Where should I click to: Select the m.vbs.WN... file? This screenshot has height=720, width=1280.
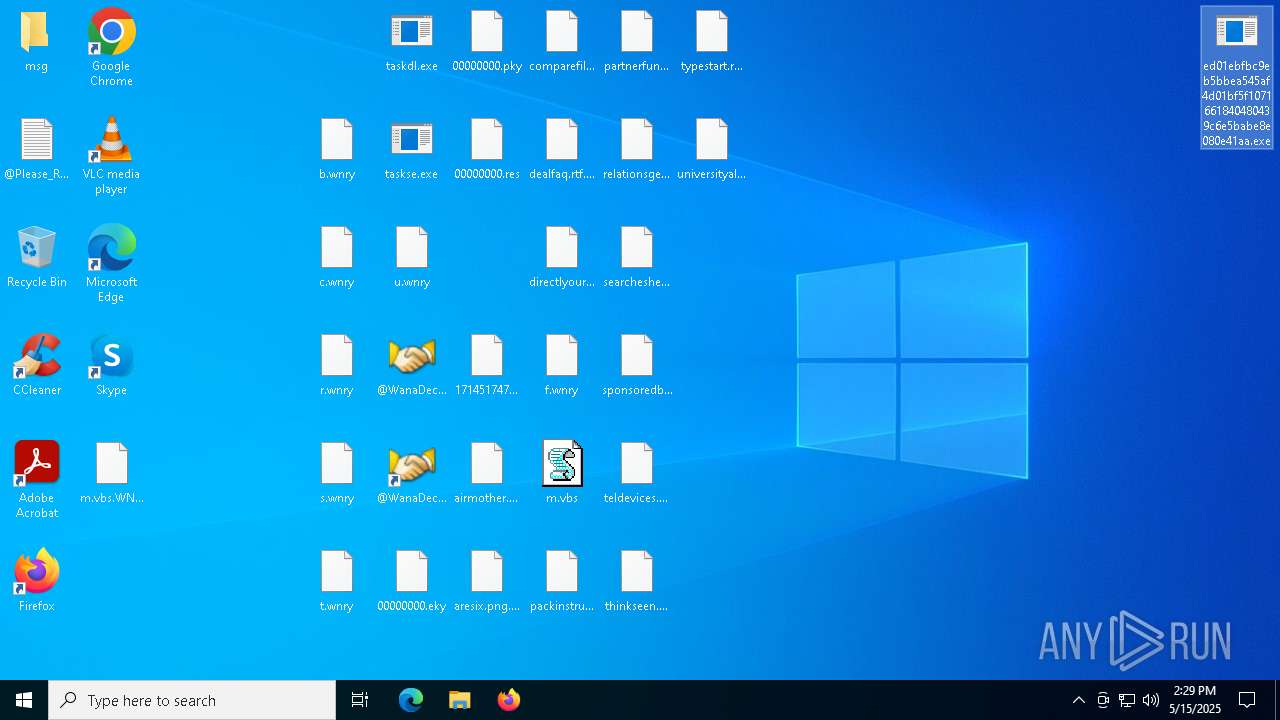111,474
